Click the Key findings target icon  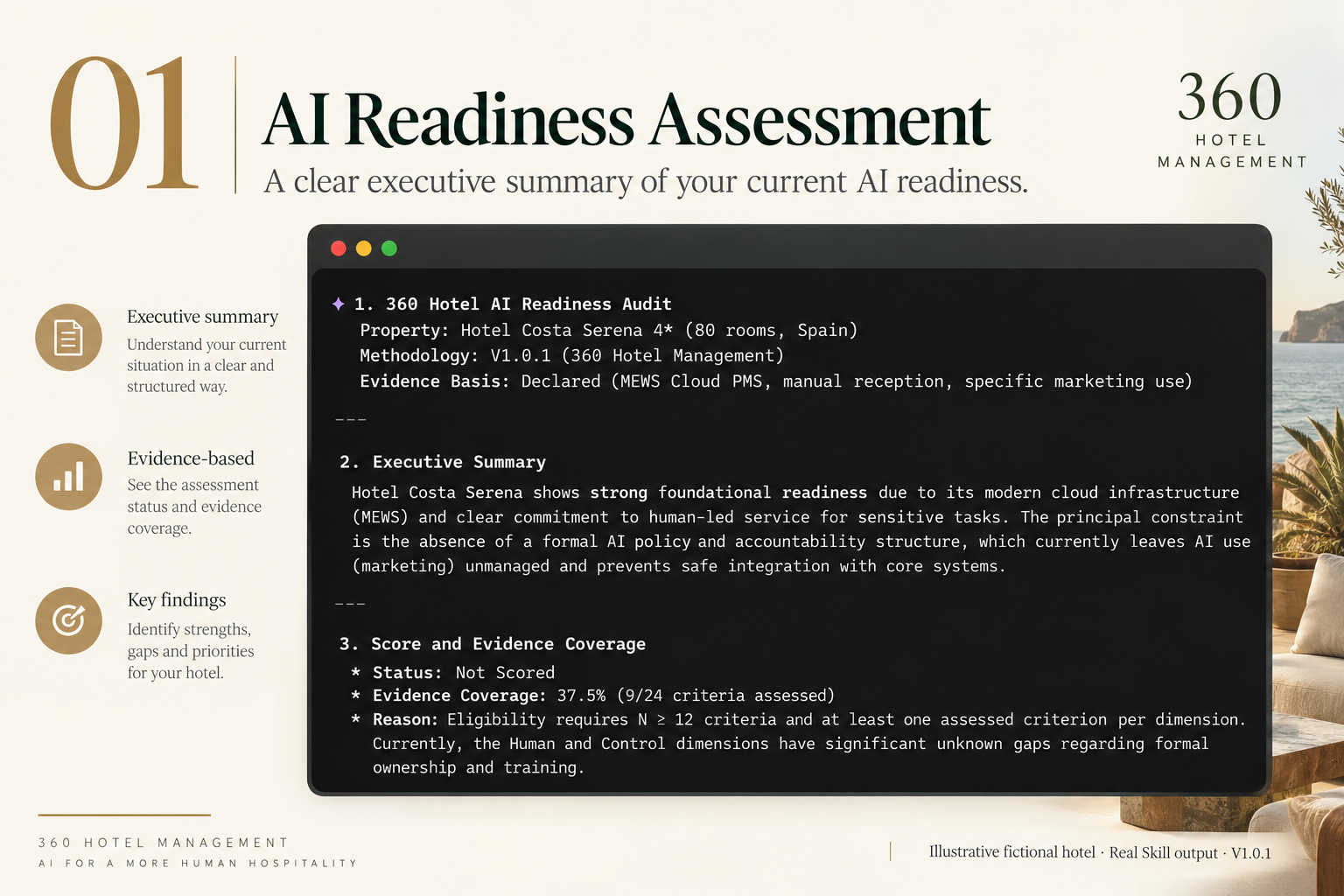pos(68,620)
